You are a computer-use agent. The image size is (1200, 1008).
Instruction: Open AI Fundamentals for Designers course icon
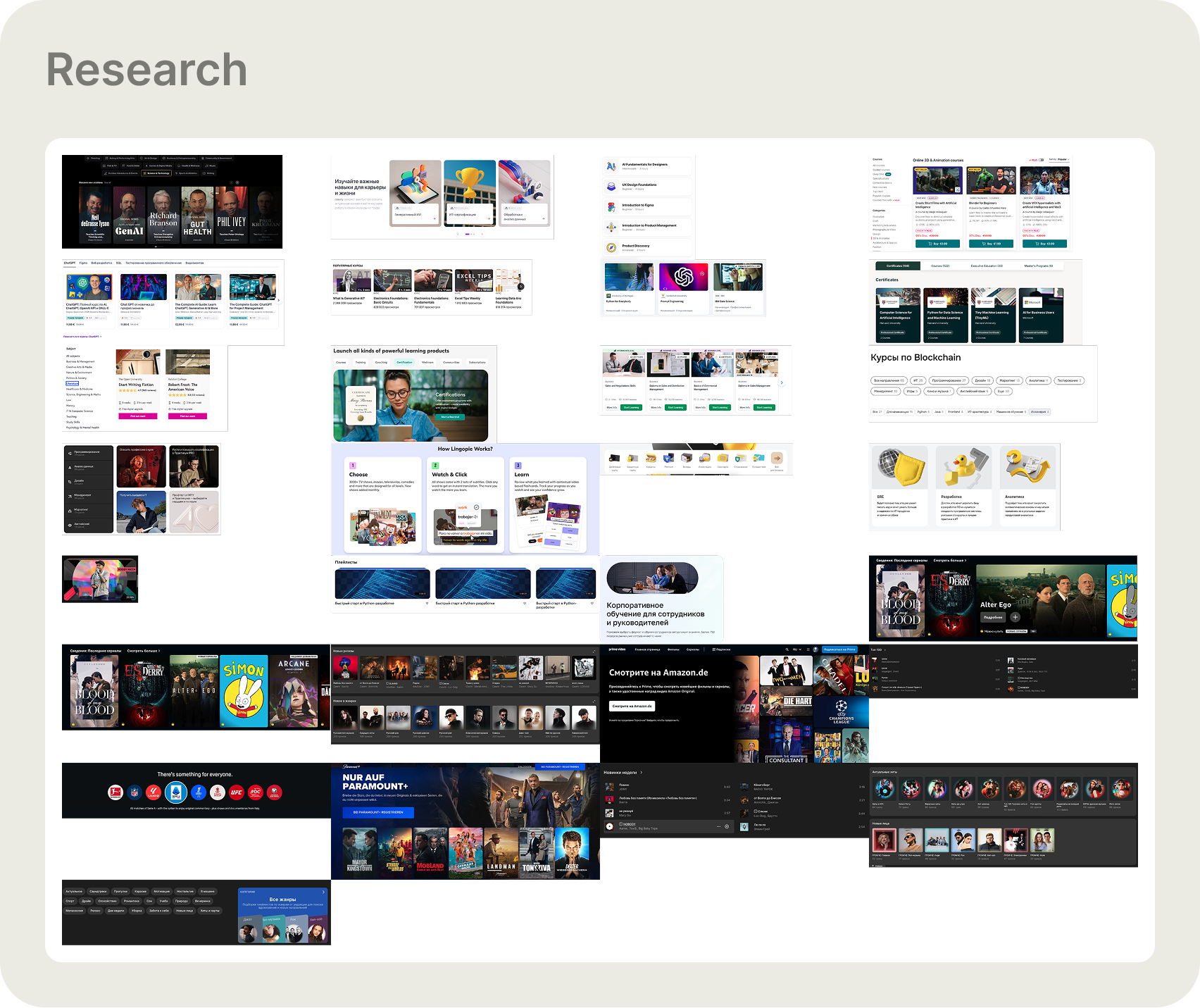pos(611,166)
